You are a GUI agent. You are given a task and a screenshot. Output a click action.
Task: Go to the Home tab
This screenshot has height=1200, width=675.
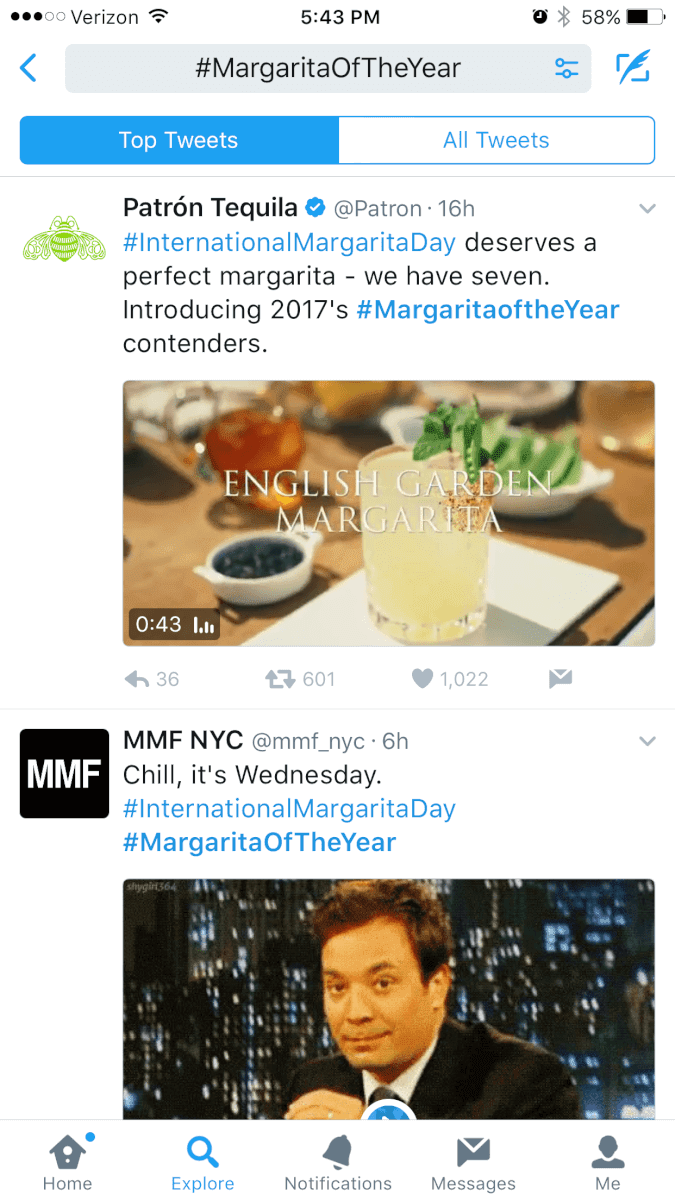point(68,1162)
